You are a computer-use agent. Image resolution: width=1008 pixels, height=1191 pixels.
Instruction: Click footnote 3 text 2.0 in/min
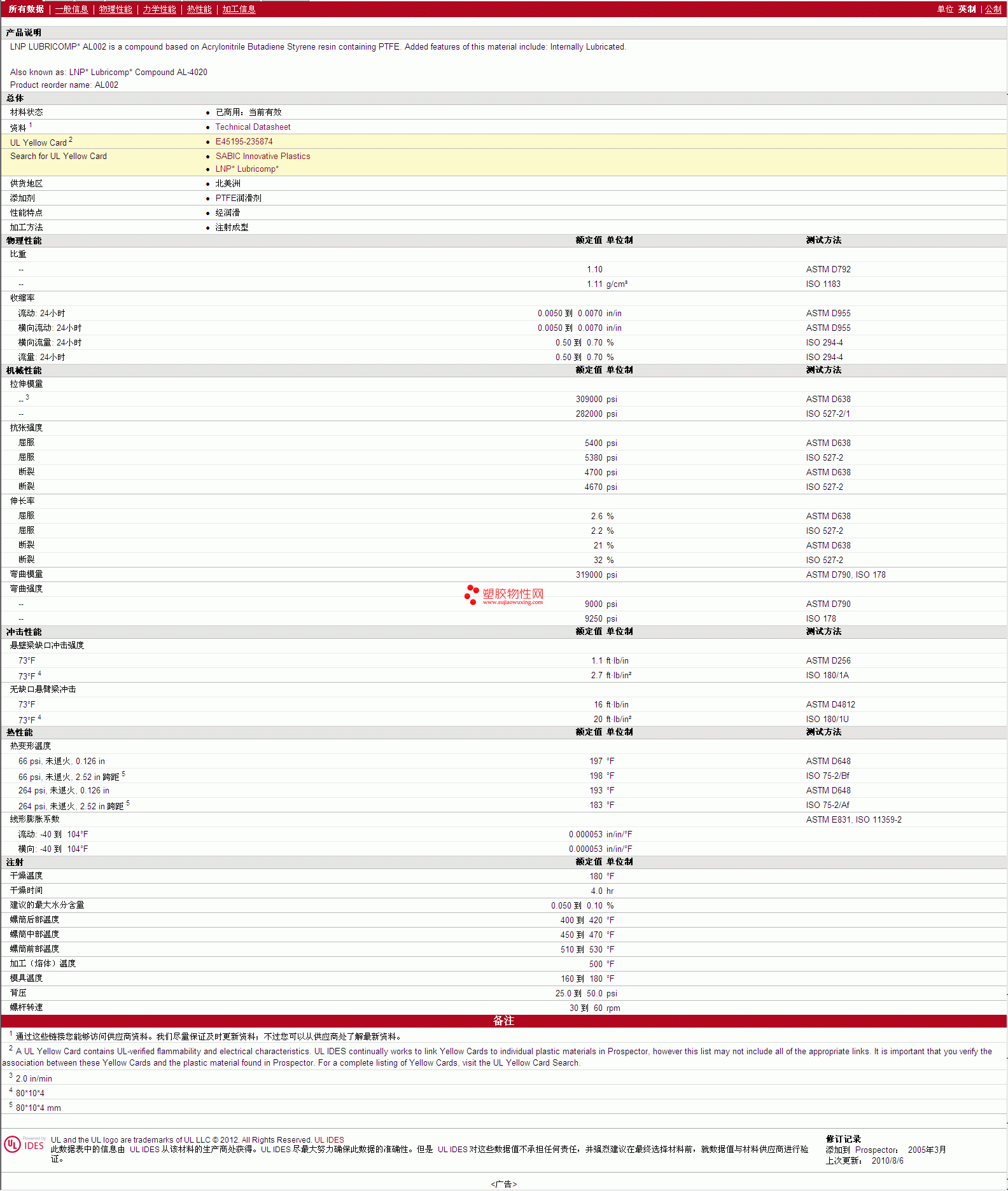(x=34, y=1079)
